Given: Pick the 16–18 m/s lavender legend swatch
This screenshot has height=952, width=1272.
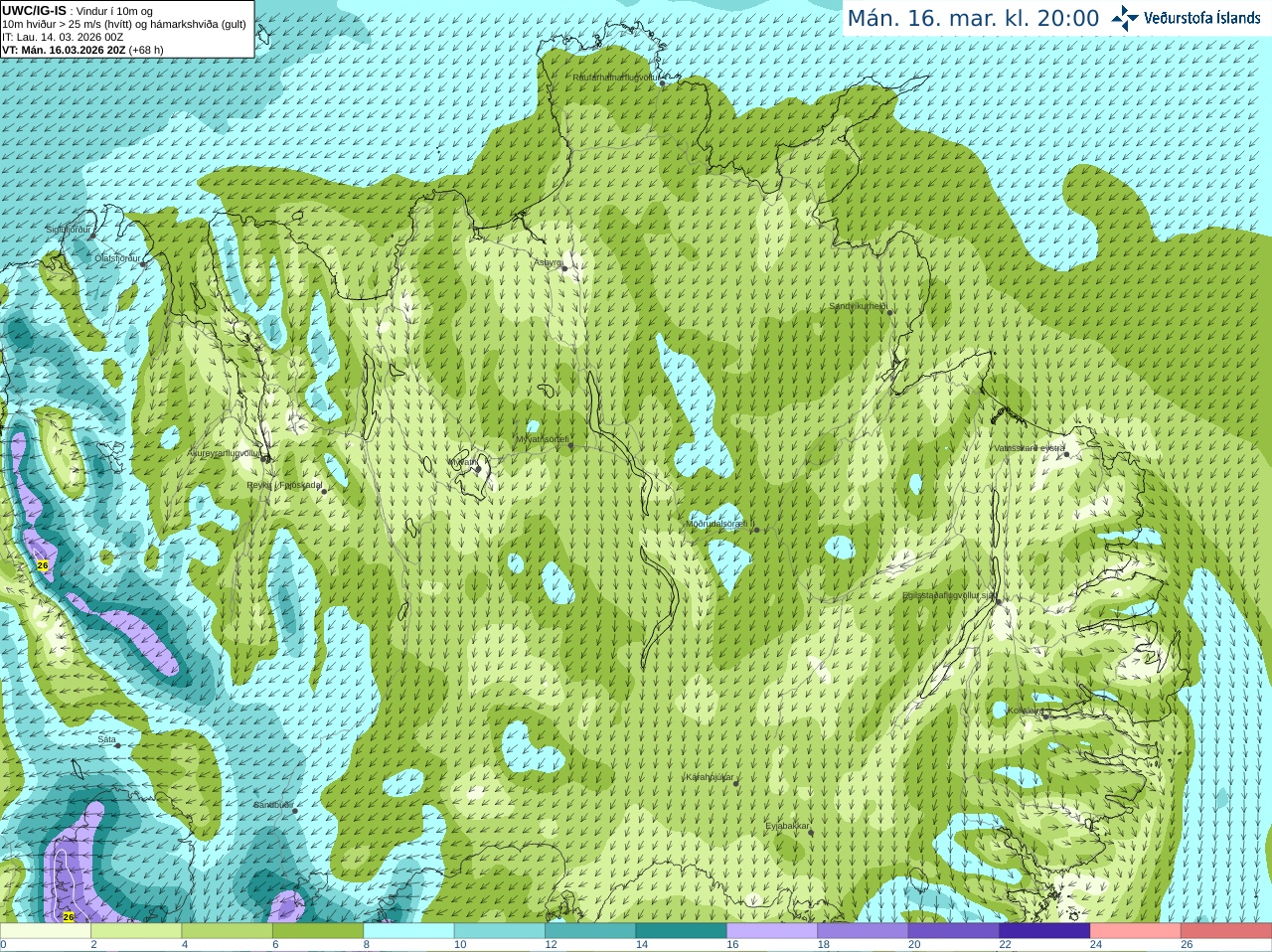Looking at the screenshot, I should [x=772, y=931].
